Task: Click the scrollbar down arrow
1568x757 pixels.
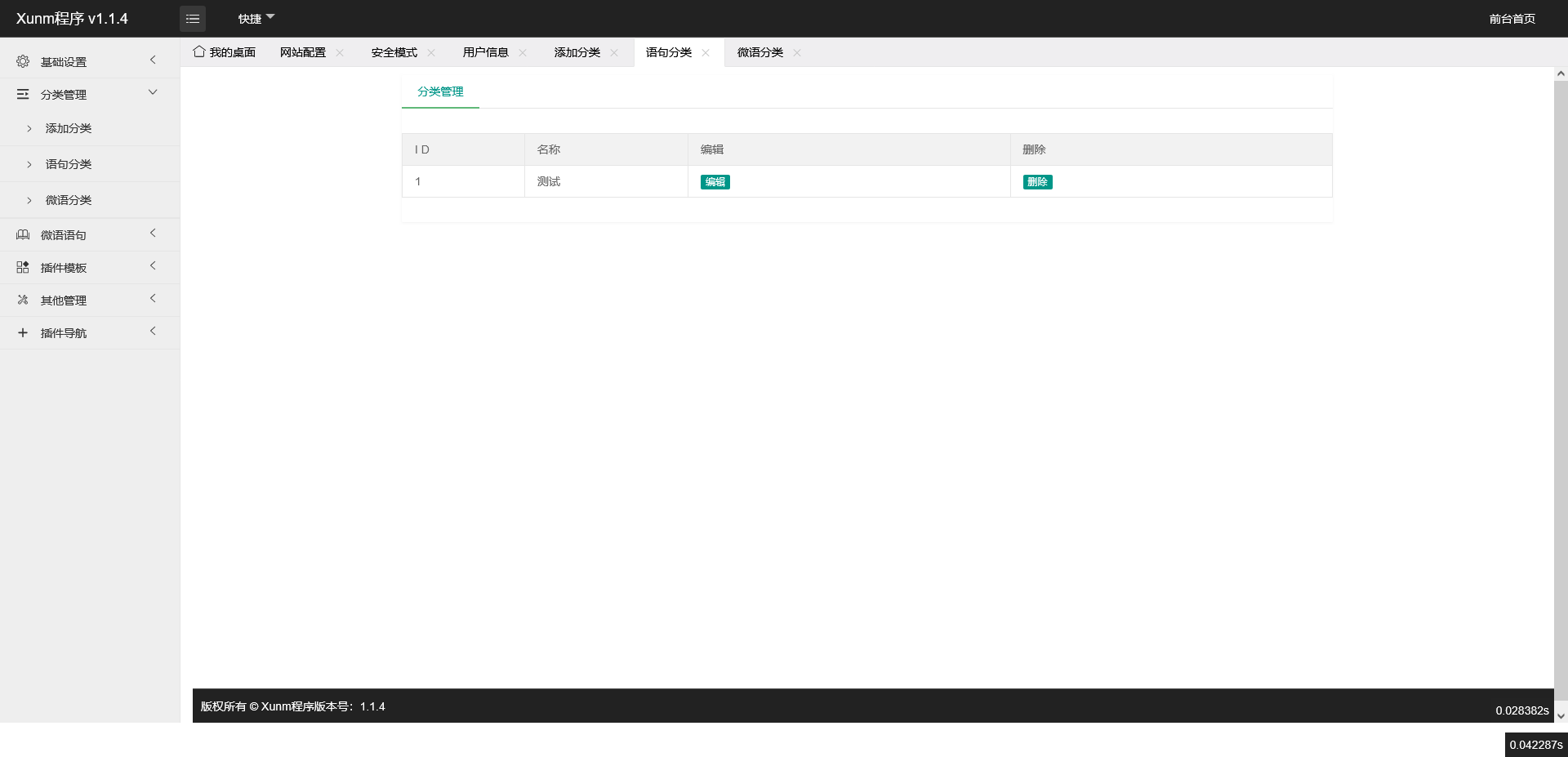Action: coord(1561,715)
